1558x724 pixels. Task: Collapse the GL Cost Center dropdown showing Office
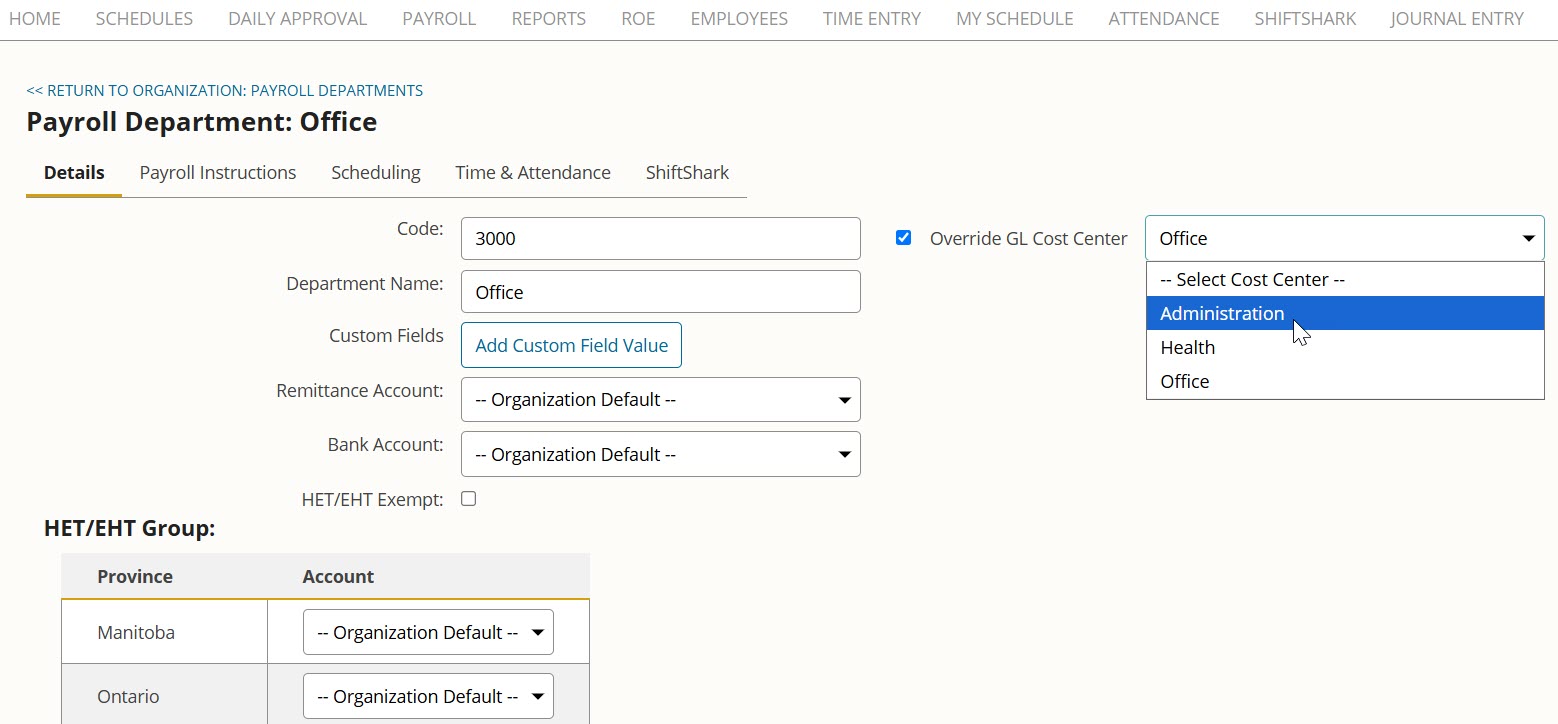coord(1345,238)
